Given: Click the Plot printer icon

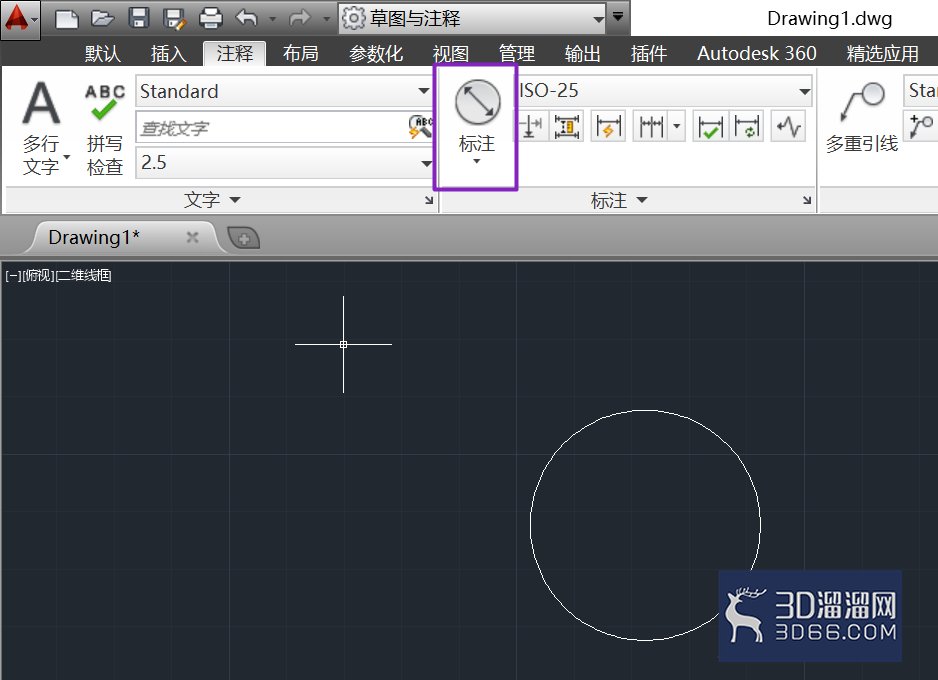Looking at the screenshot, I should (x=211, y=18).
